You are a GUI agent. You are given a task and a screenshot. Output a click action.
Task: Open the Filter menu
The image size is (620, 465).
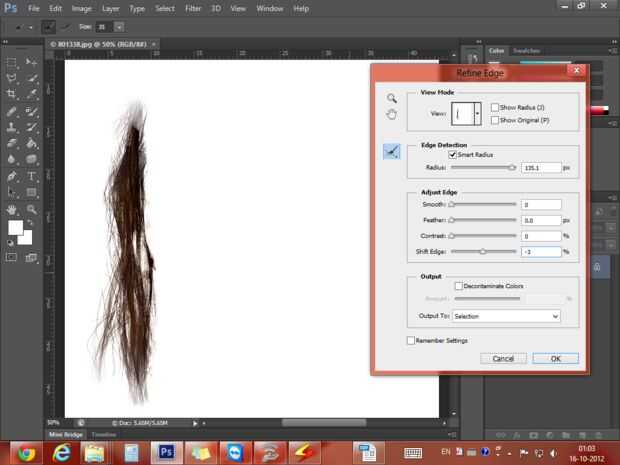192,8
